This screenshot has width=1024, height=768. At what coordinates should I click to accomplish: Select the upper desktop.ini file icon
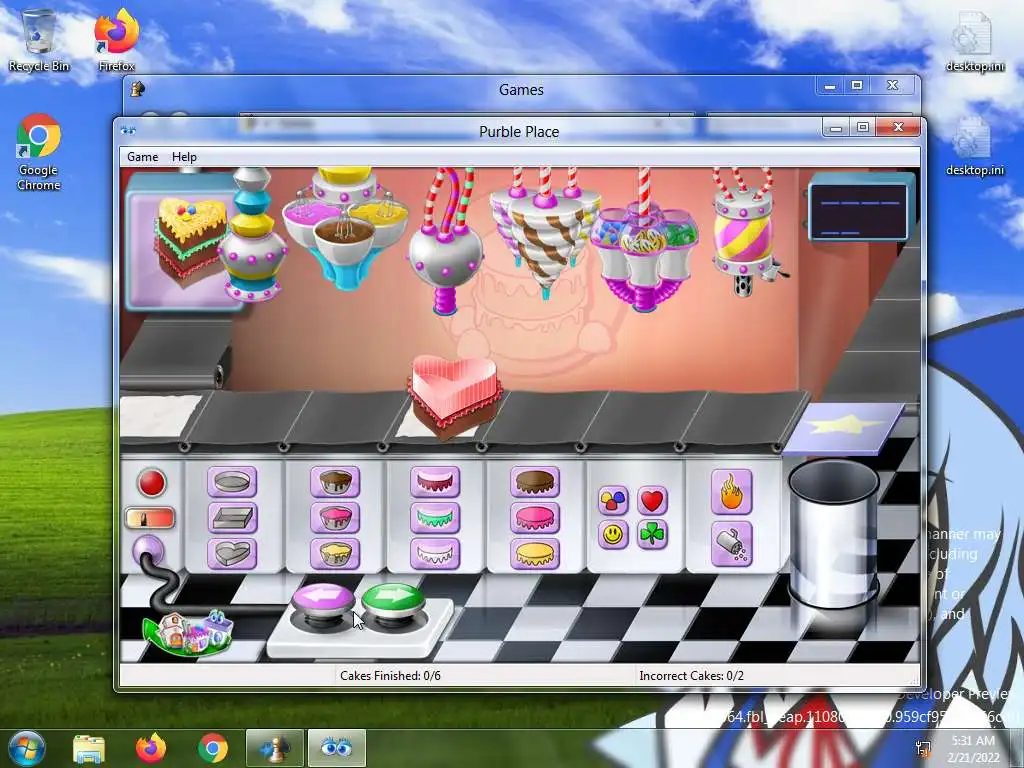[x=975, y=42]
